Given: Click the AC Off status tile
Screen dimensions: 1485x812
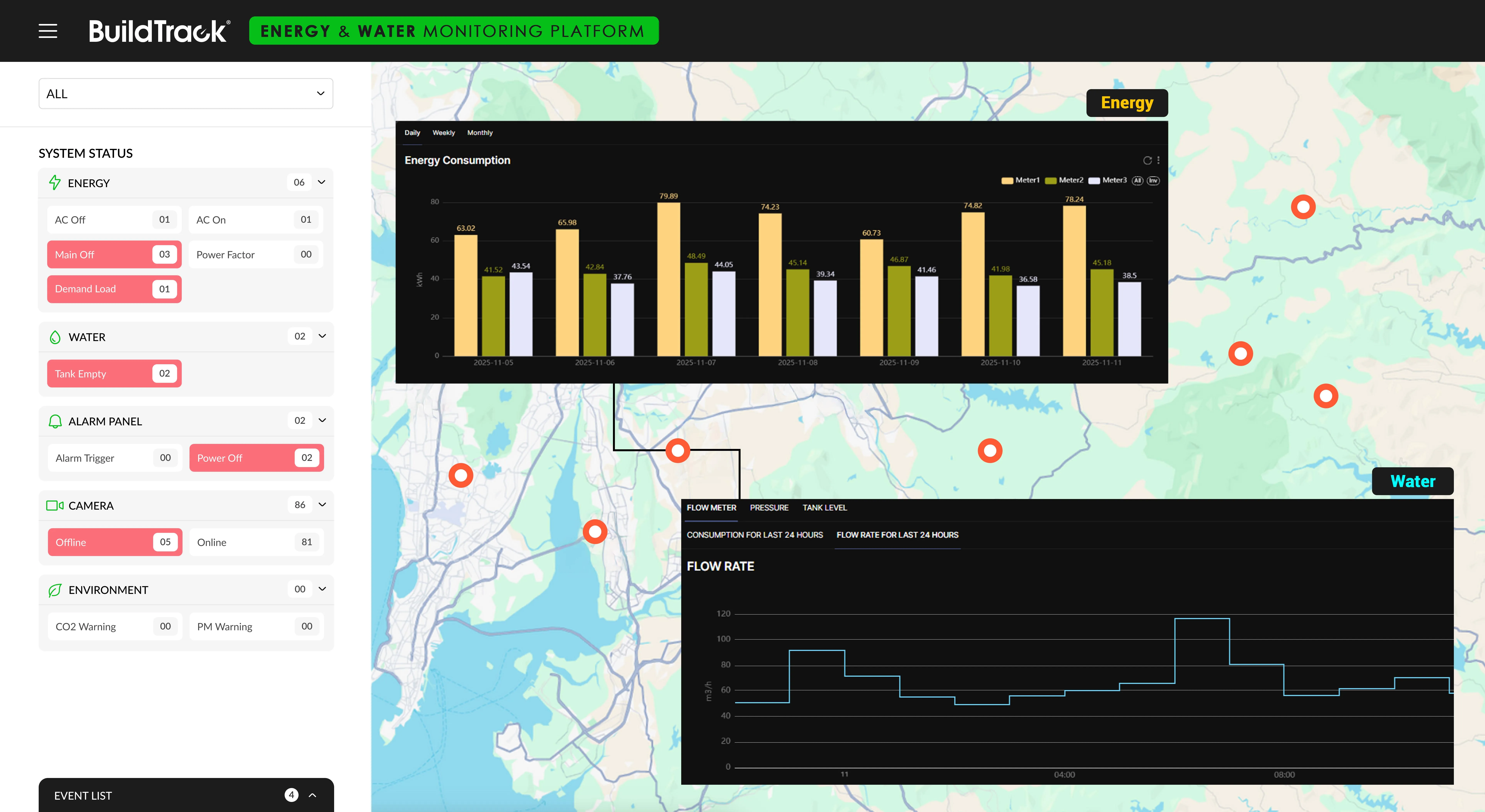Looking at the screenshot, I should 114,220.
